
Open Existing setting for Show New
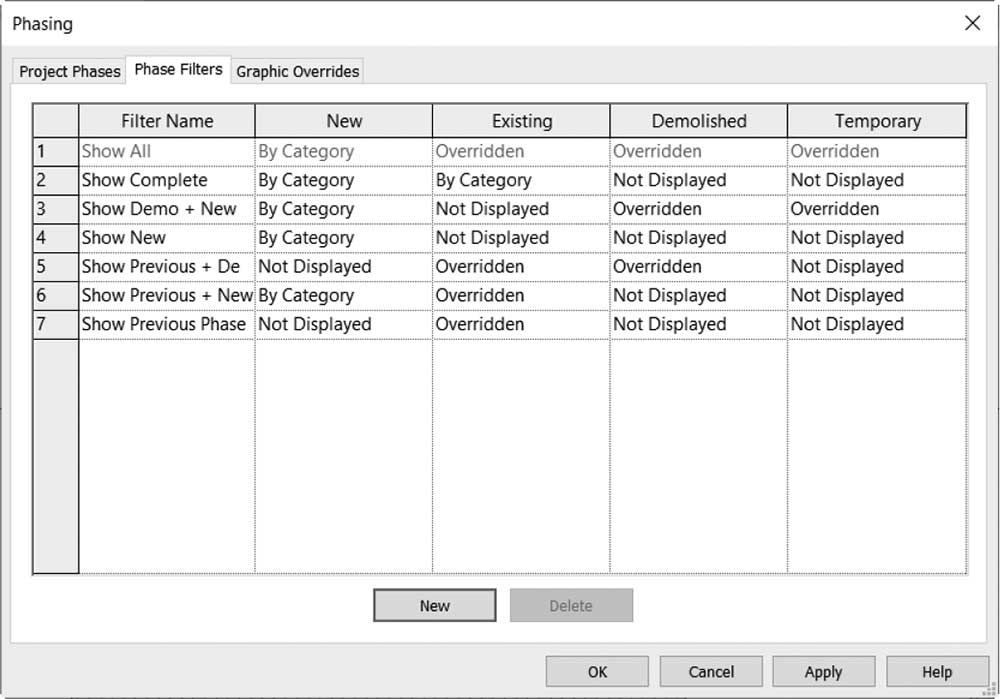pos(522,238)
